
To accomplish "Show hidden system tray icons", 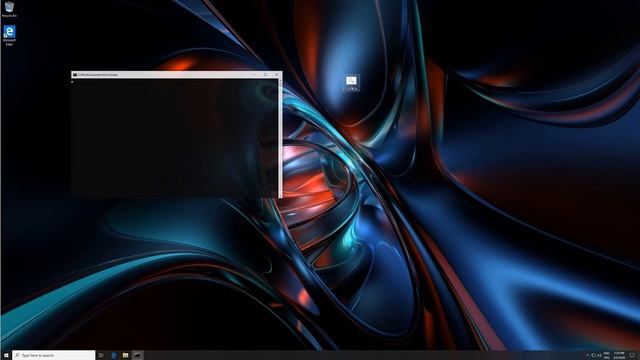I will 588,356.
